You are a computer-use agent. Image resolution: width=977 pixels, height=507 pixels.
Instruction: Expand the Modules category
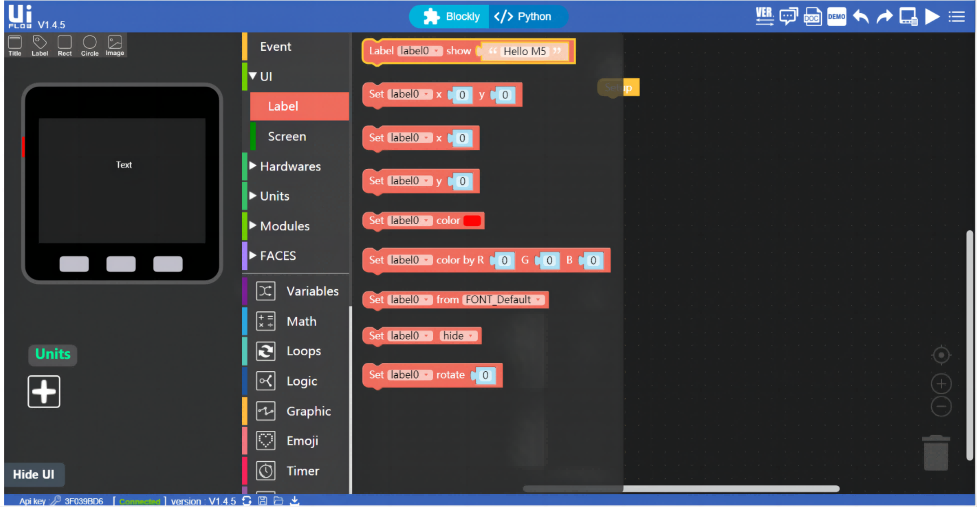(x=253, y=225)
